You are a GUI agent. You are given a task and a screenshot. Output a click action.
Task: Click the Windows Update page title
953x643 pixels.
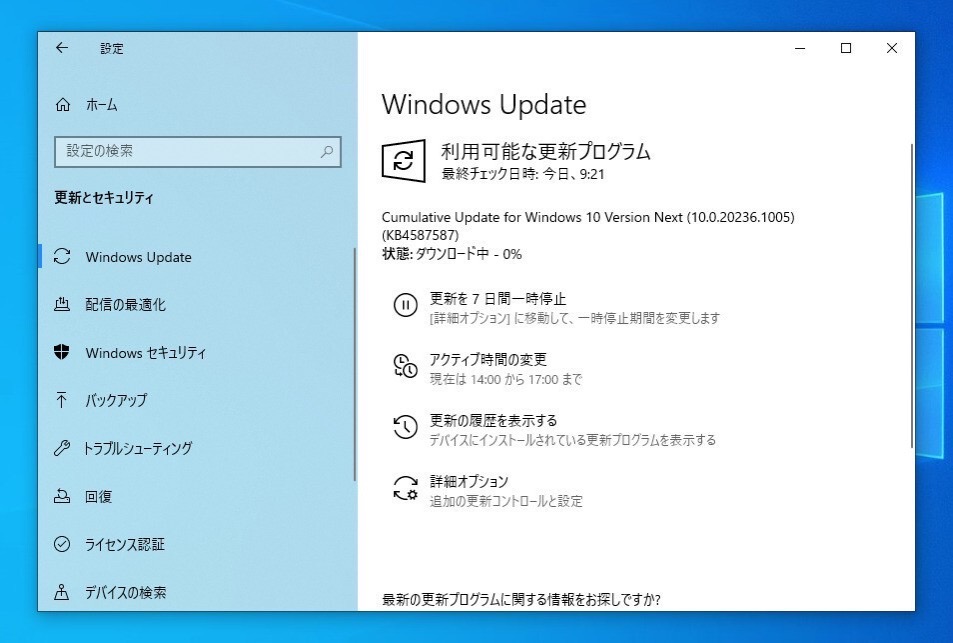click(x=484, y=104)
